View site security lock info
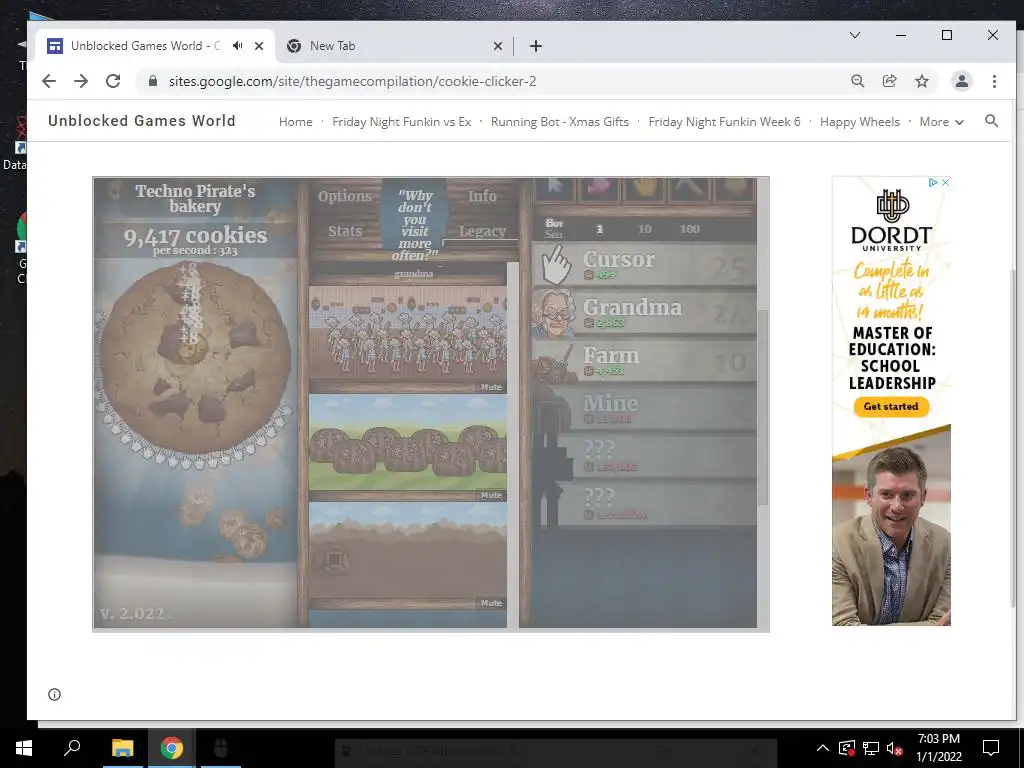 (x=153, y=81)
